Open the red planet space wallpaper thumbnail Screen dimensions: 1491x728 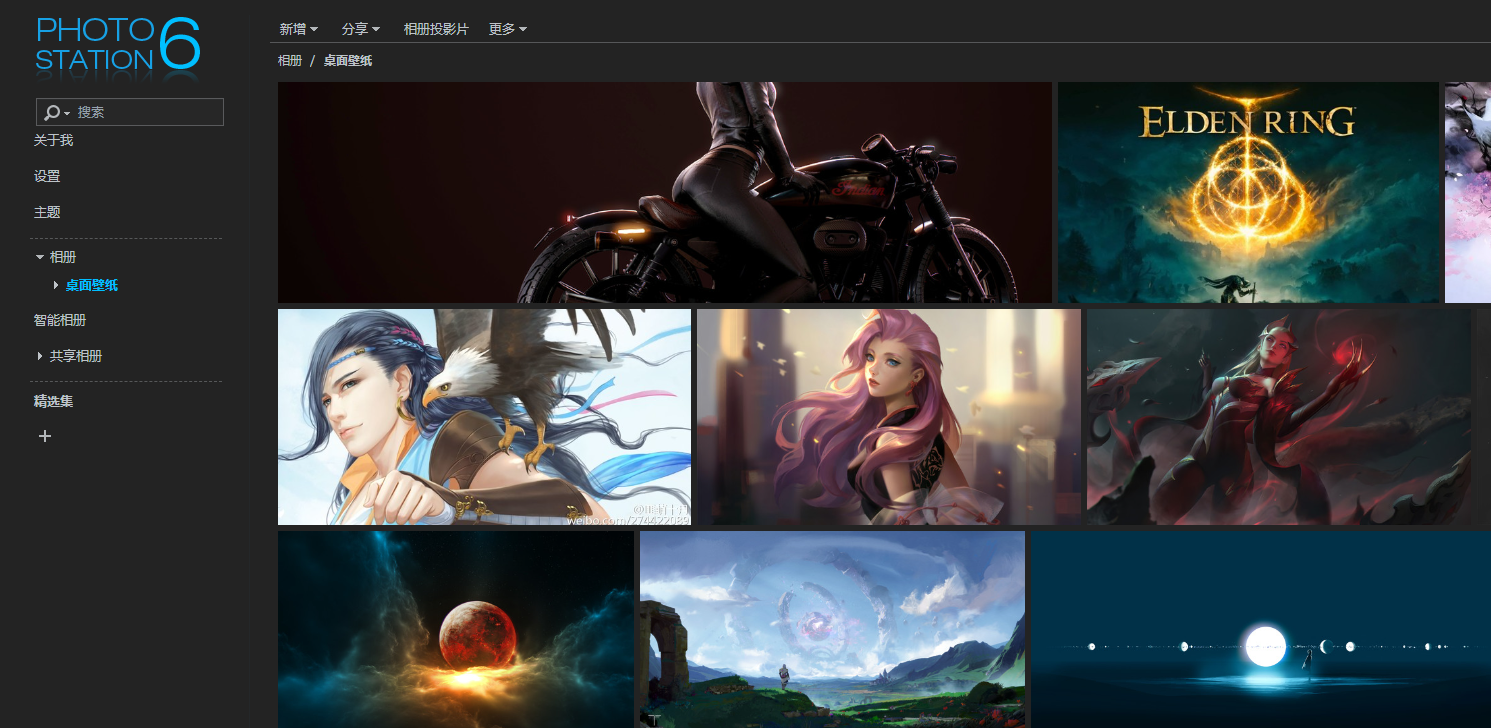455,629
